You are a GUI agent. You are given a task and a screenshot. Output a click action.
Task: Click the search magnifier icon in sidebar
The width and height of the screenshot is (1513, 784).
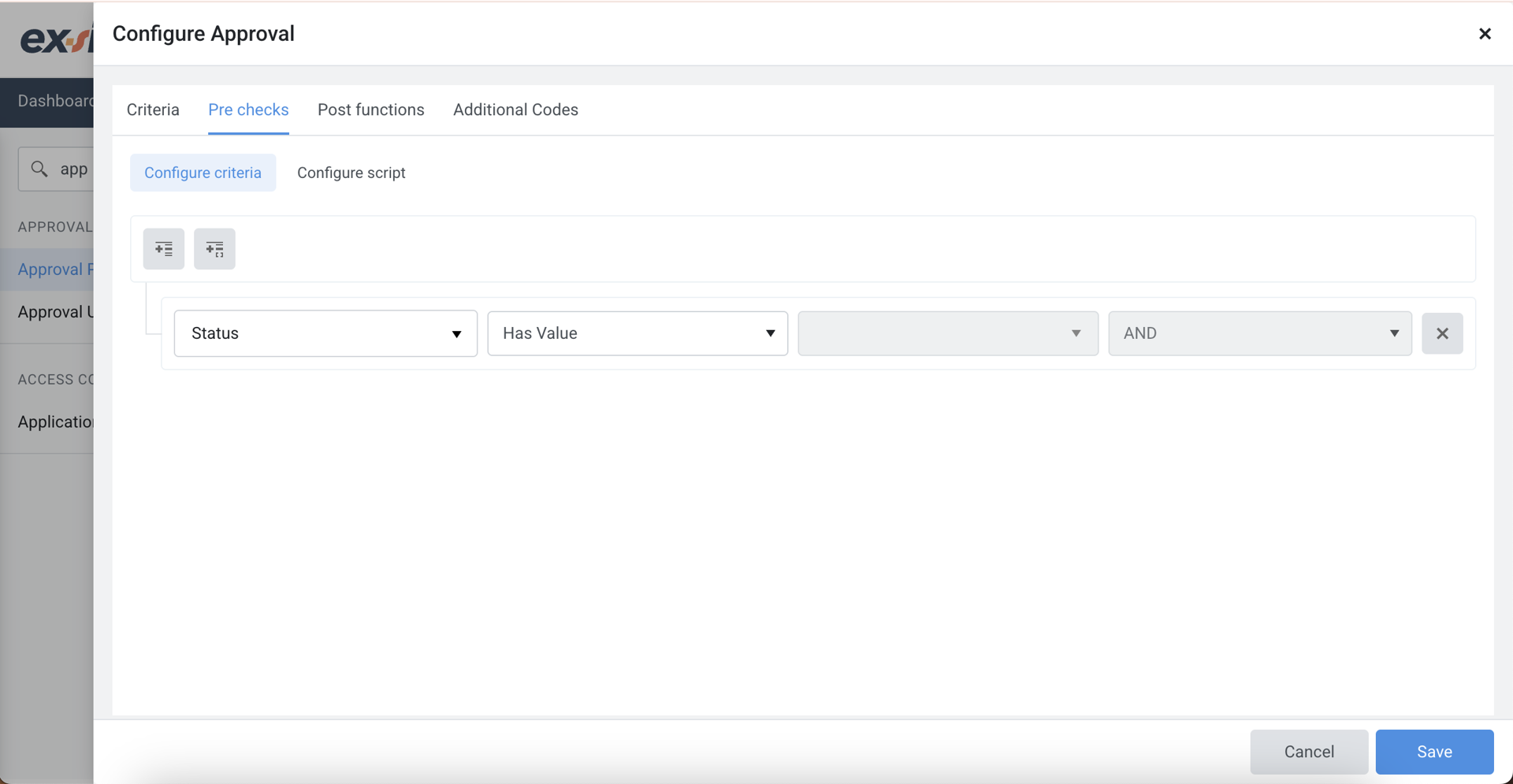[39, 169]
